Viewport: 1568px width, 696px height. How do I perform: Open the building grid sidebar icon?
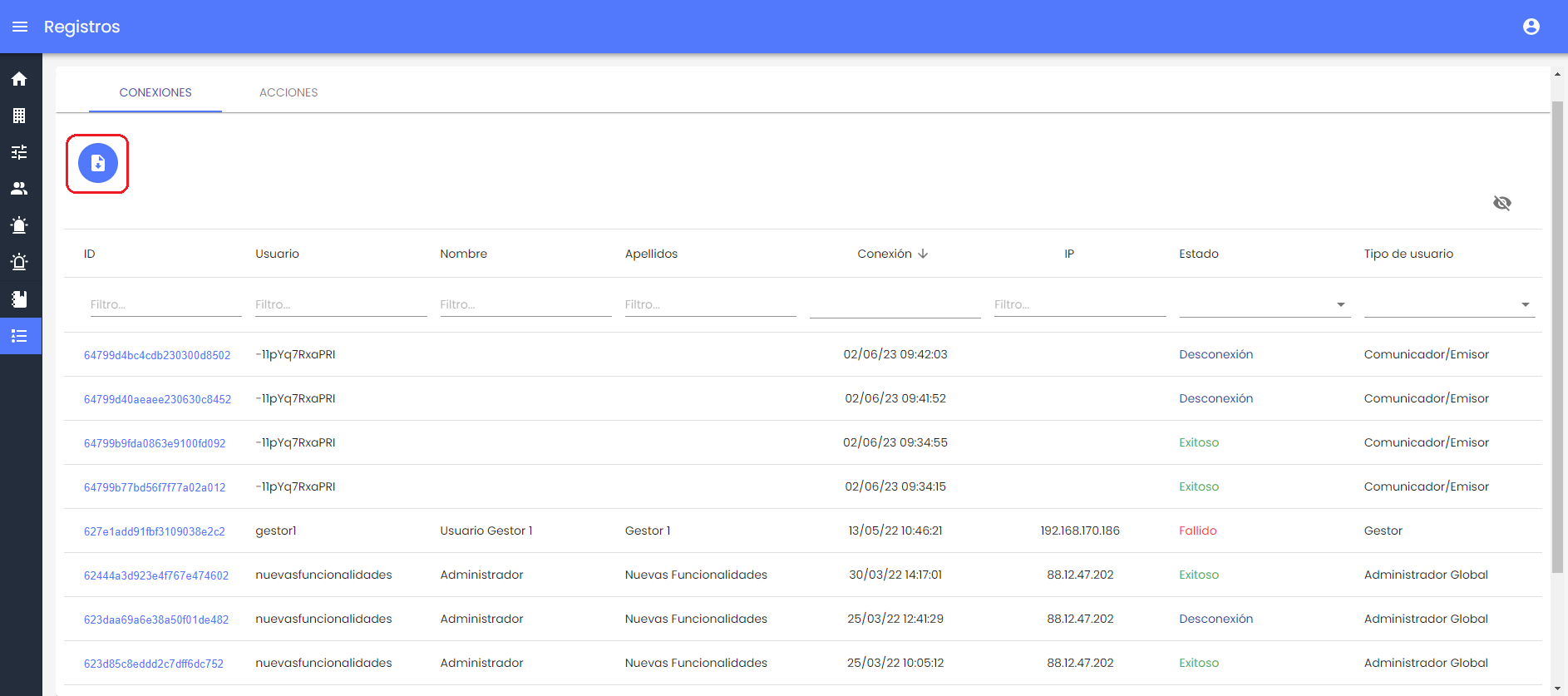point(19,116)
